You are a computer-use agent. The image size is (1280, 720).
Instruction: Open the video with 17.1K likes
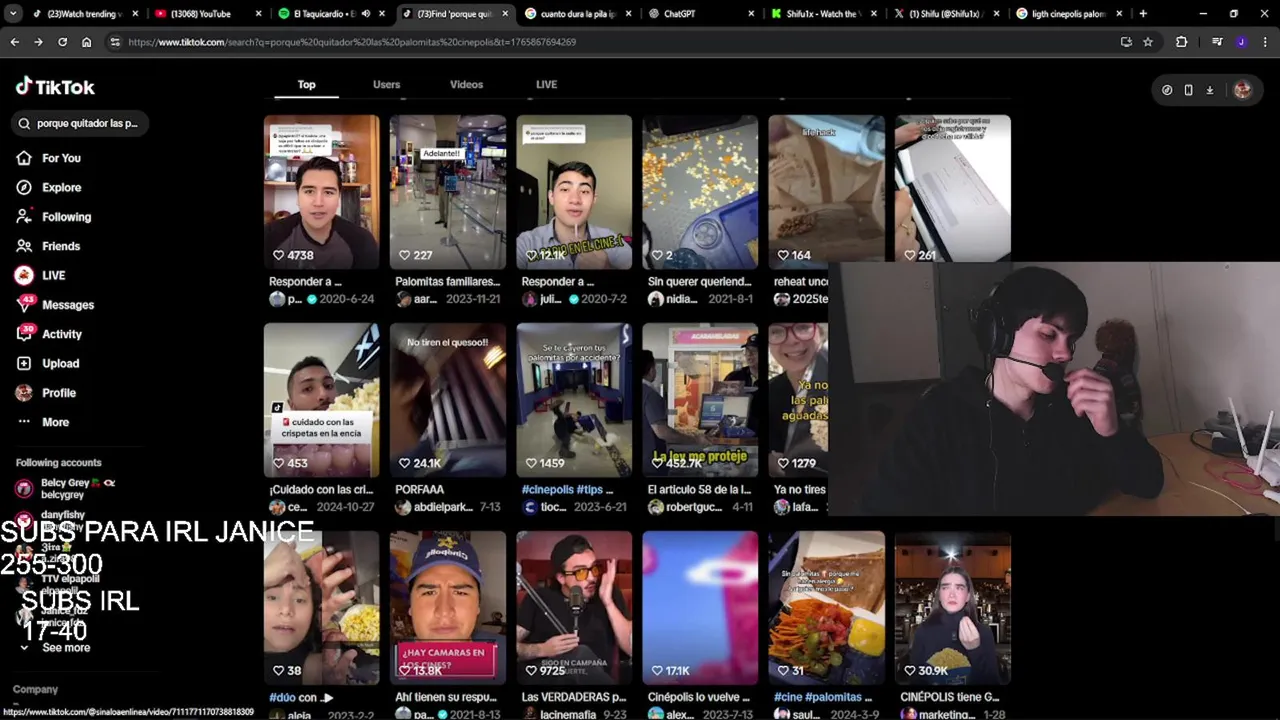pyautogui.click(x=700, y=608)
